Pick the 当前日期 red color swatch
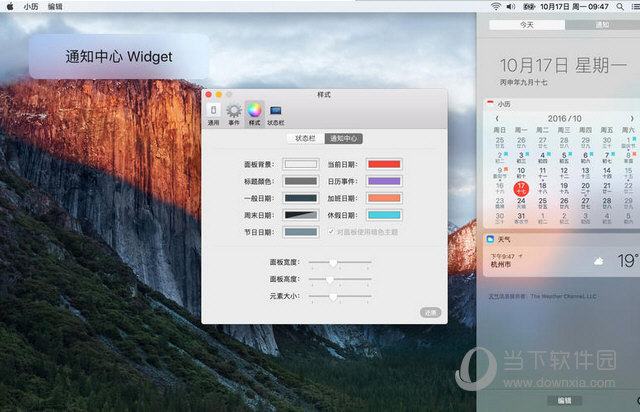 coord(384,164)
